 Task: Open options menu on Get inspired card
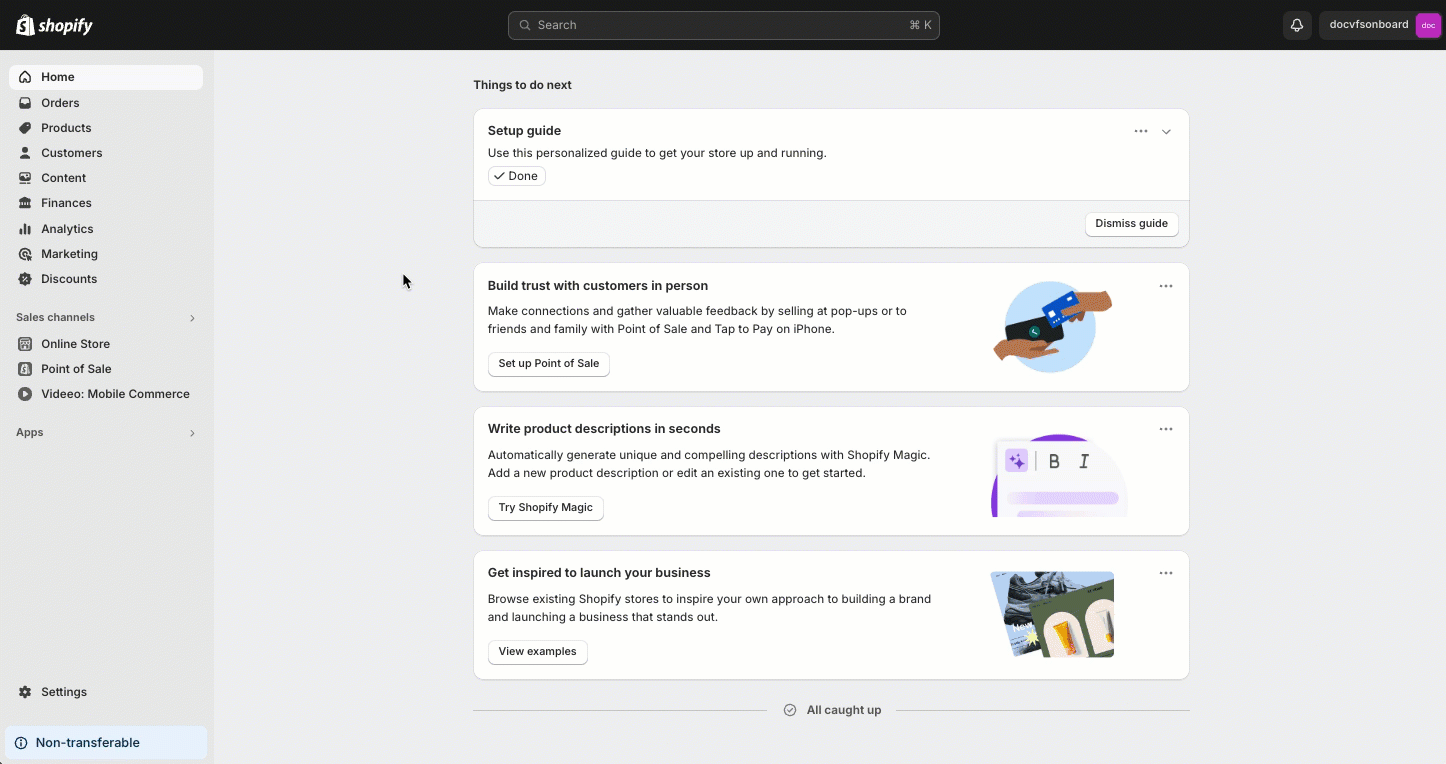(1165, 573)
